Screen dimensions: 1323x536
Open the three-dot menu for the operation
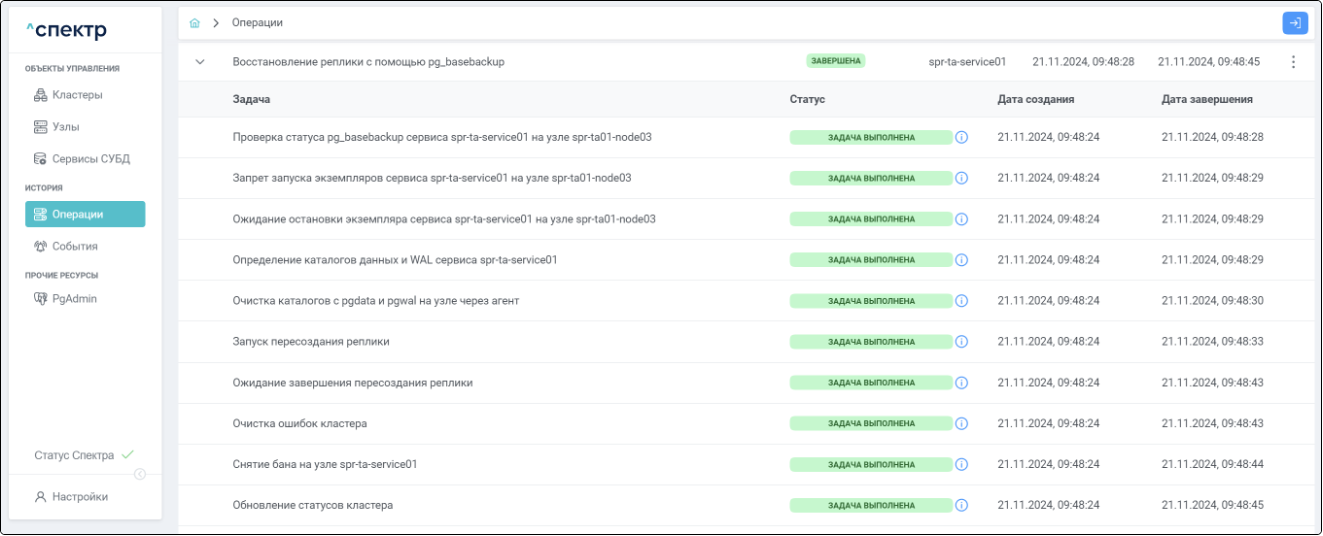(x=1293, y=62)
